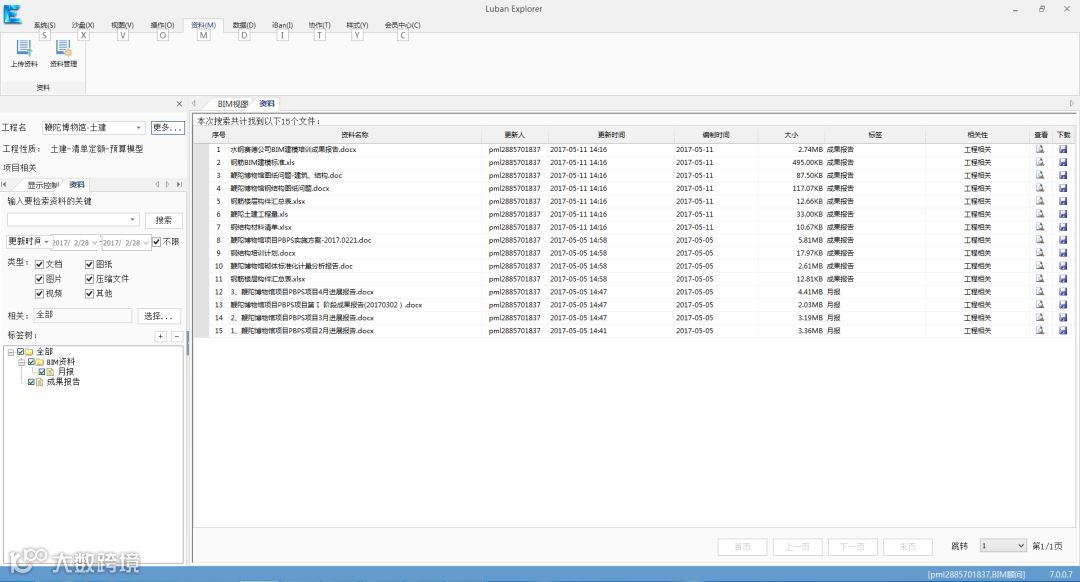The width and height of the screenshot is (1080, 582).
Task: Click the download icon in row 10
Action: coord(1063,266)
